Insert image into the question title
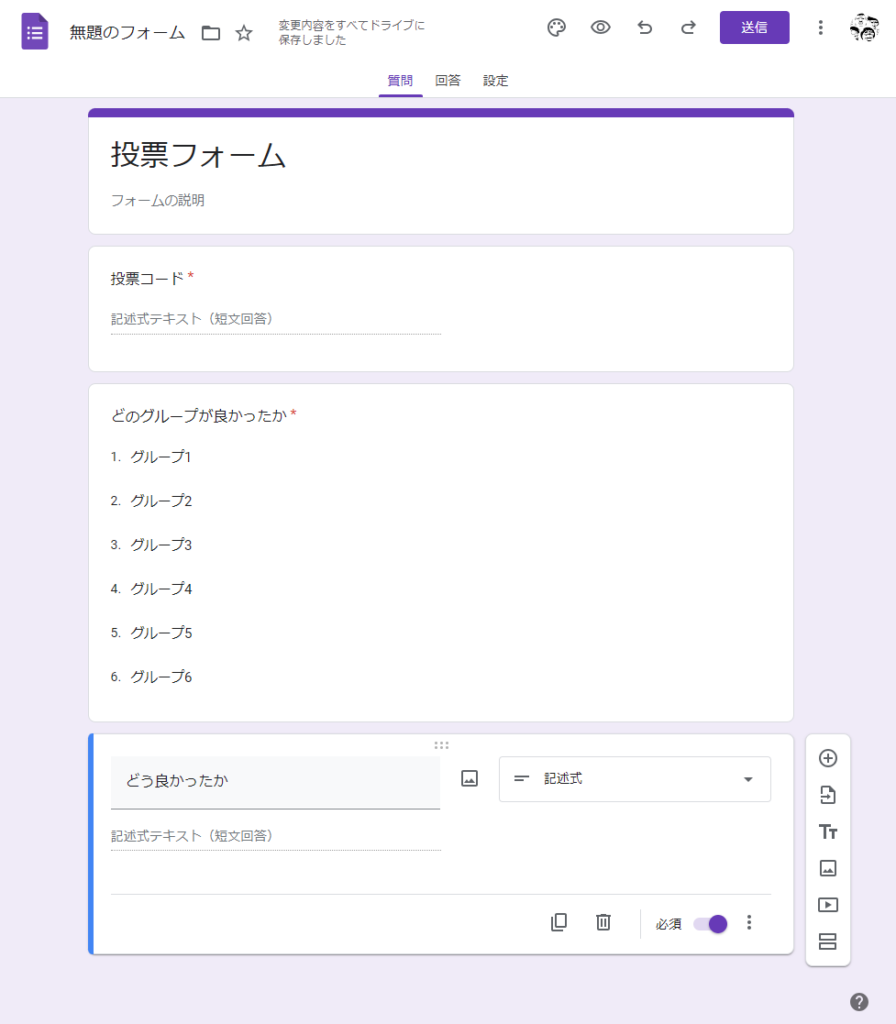 469,778
